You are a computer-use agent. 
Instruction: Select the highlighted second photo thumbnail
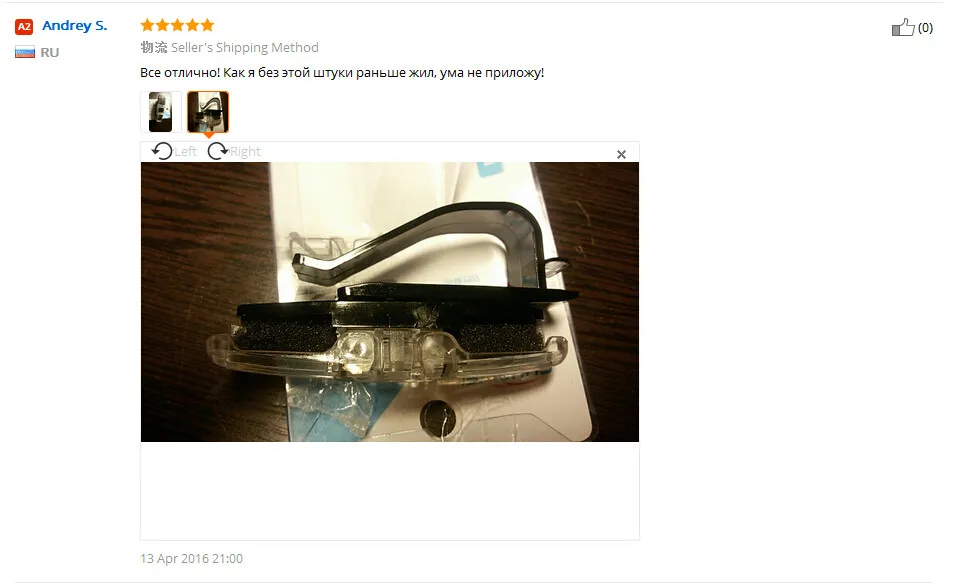[x=208, y=112]
